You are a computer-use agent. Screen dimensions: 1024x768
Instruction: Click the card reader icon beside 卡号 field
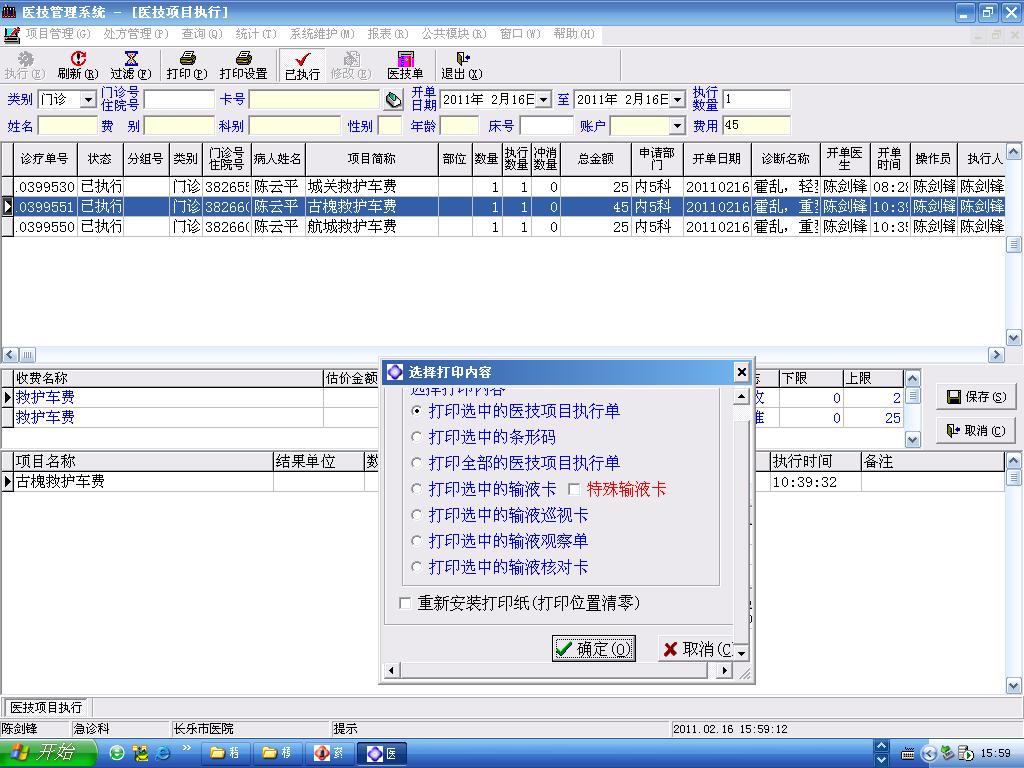pos(393,99)
